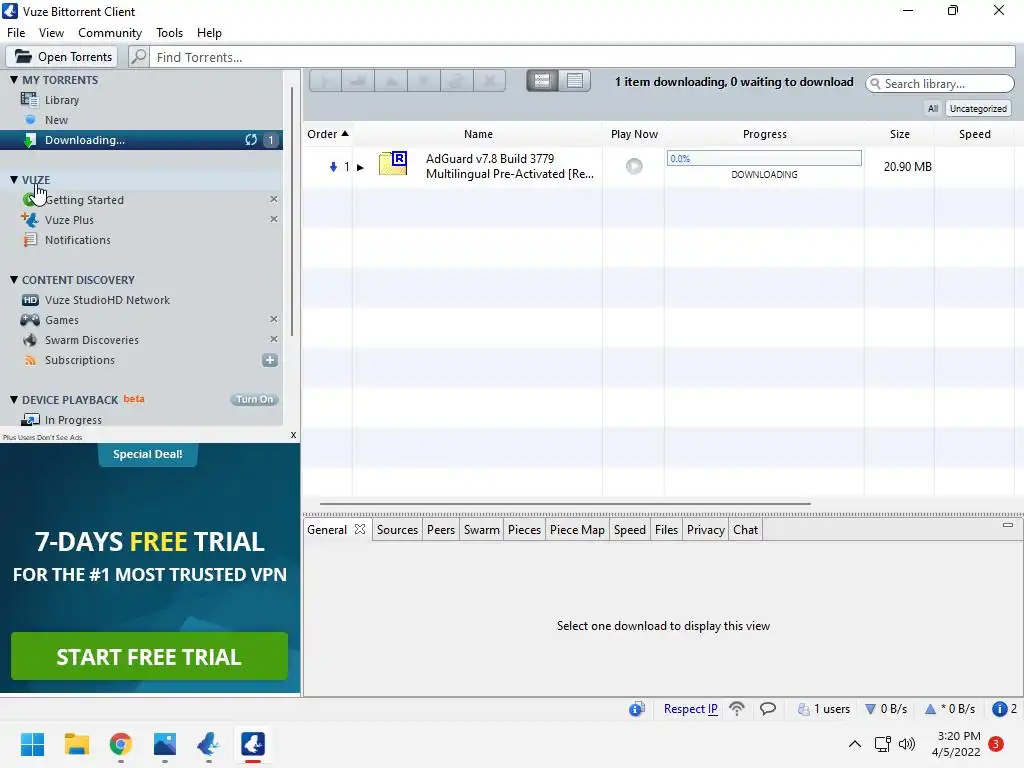Close the advertisement panel
The image size is (1024, 768).
(293, 435)
